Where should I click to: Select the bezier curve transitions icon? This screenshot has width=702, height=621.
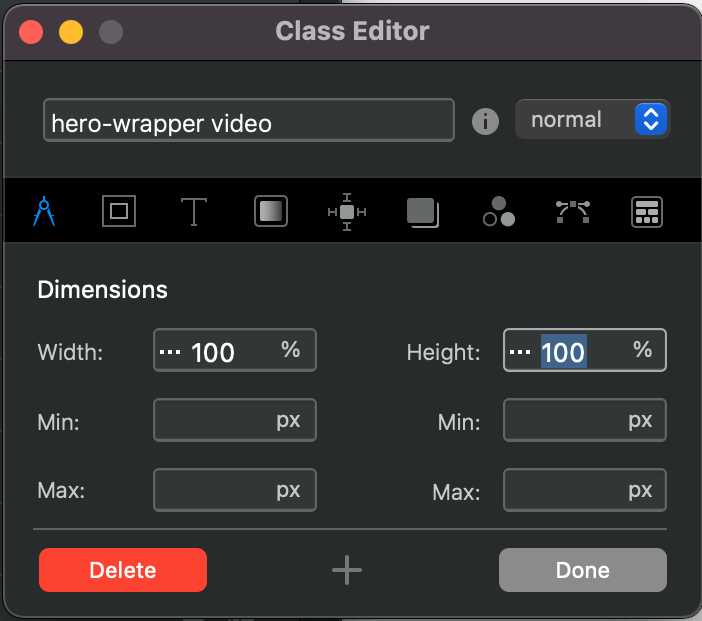click(x=572, y=211)
